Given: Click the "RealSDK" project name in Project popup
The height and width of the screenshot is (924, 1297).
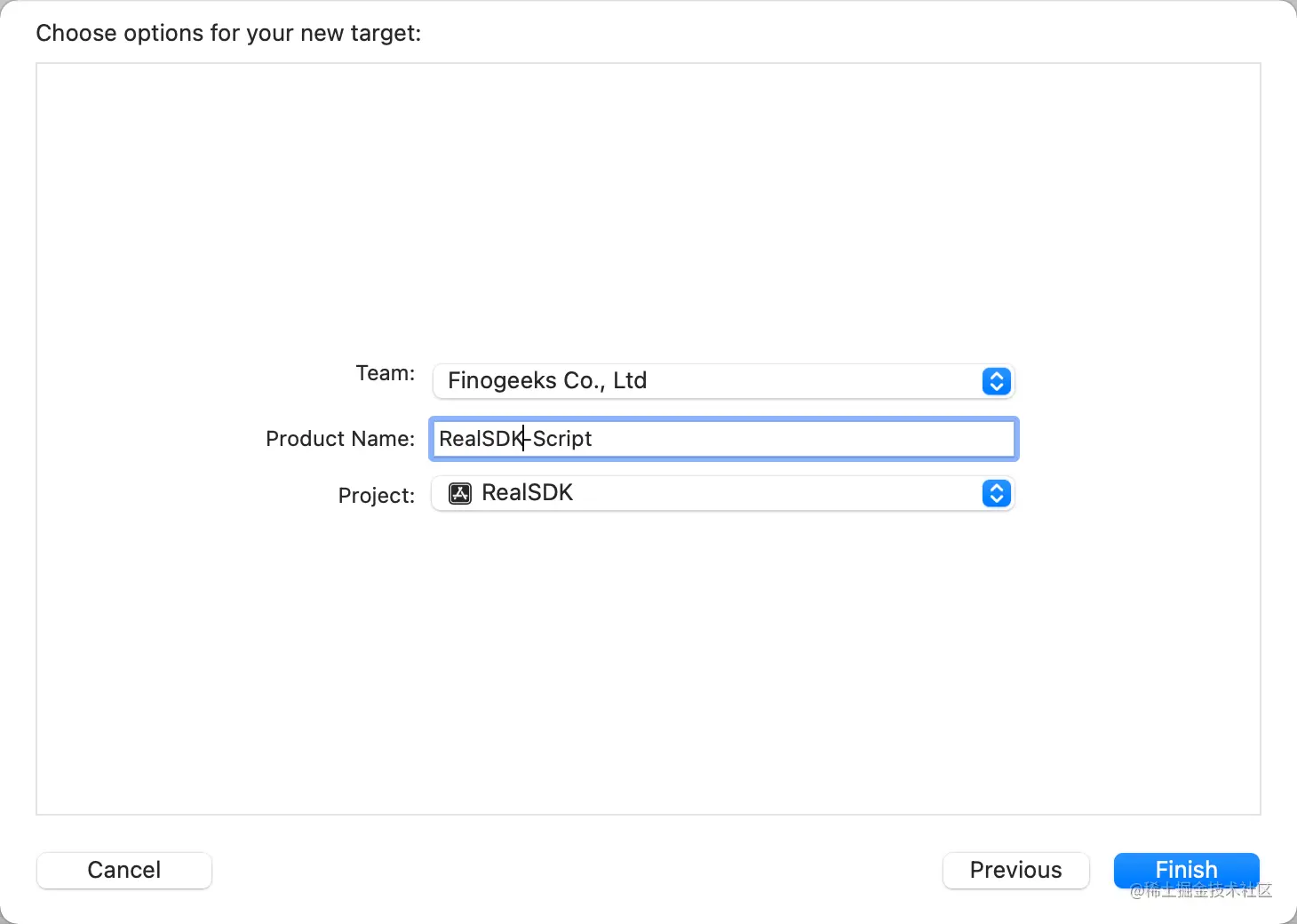Looking at the screenshot, I should tap(527, 493).
